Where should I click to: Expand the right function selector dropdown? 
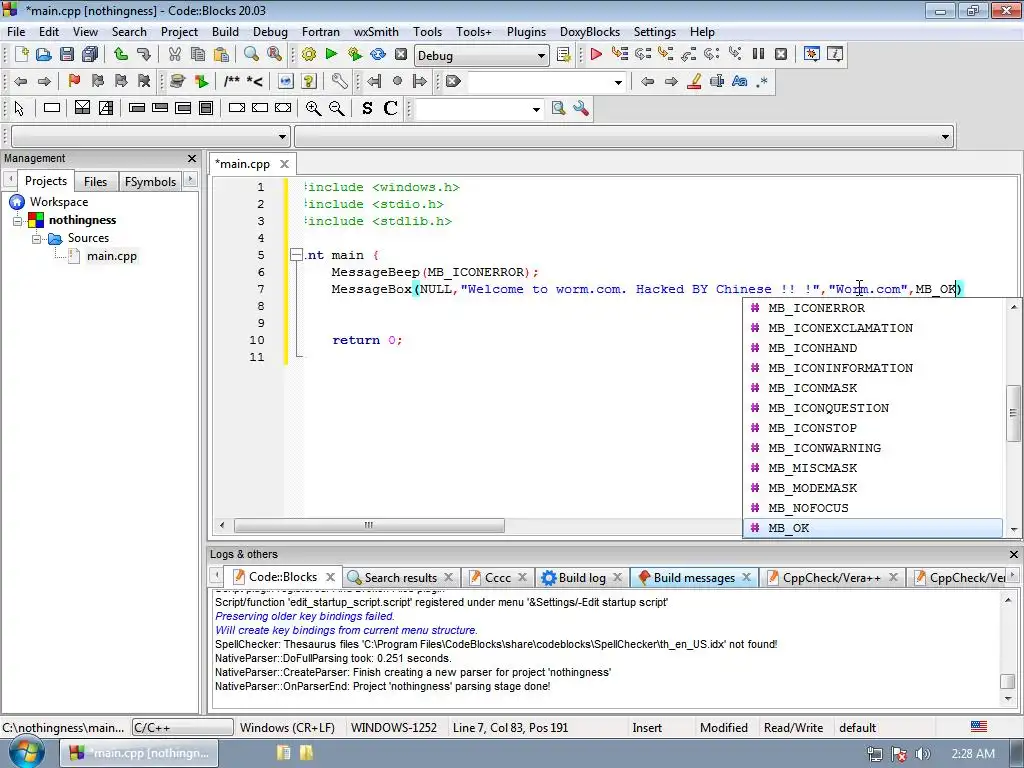pyautogui.click(x=945, y=136)
